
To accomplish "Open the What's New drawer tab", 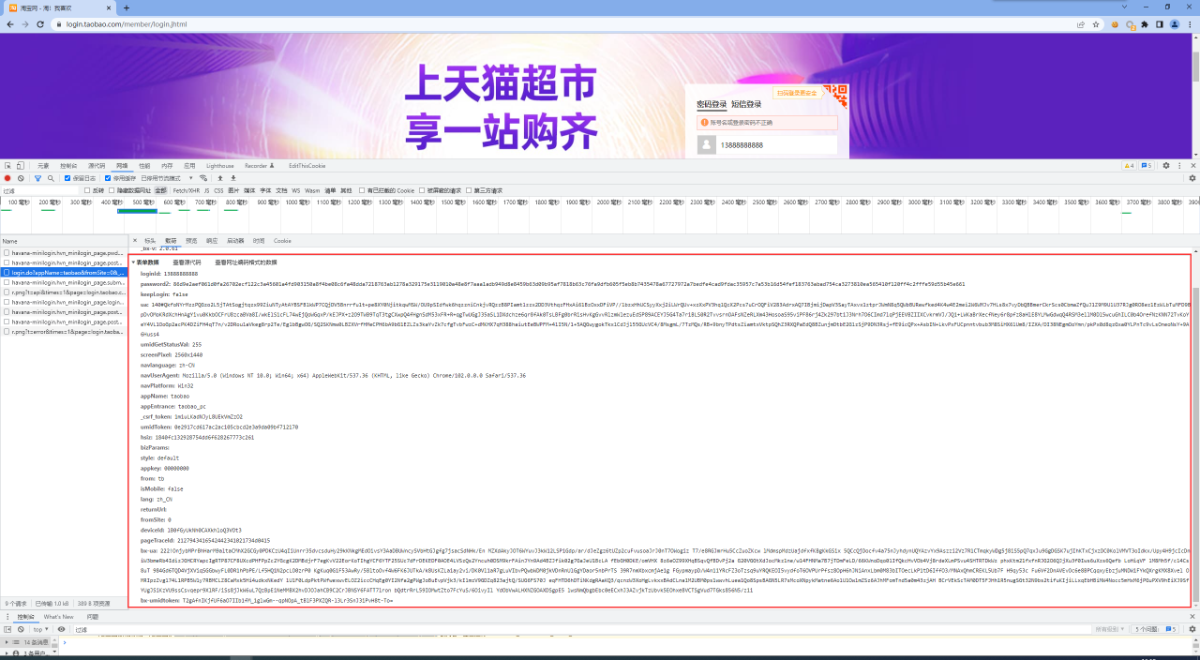I will [x=58, y=617].
